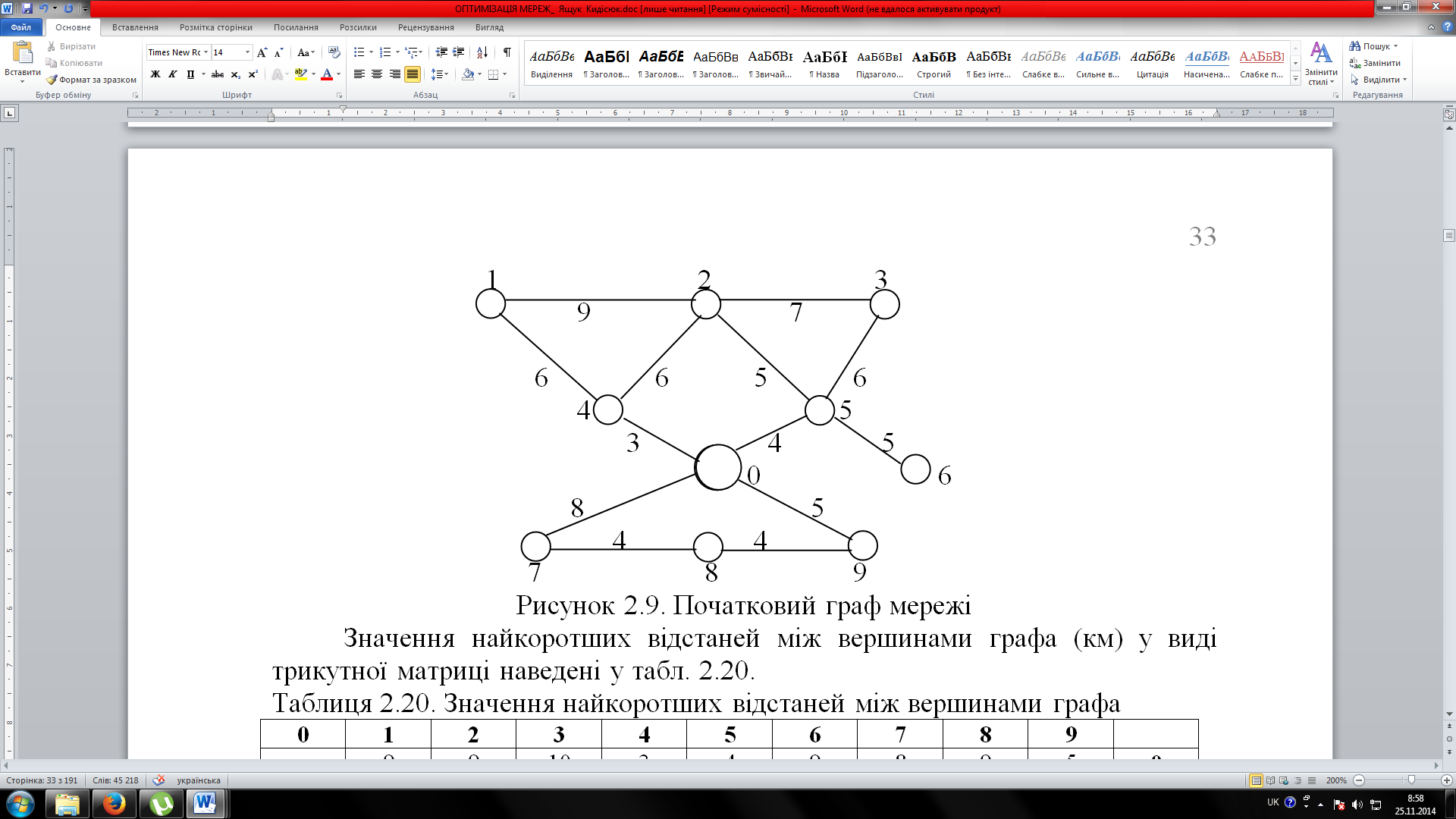
Task: Click Replace (Замінити)
Action: point(1375,63)
